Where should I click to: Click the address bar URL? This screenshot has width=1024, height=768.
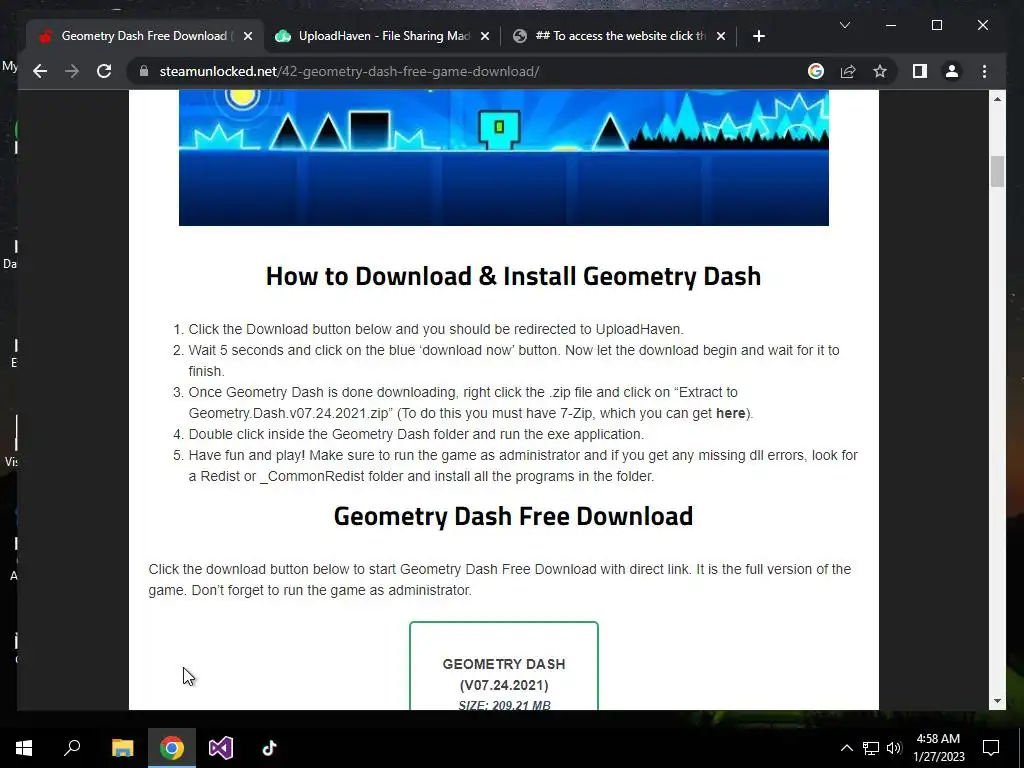click(349, 71)
